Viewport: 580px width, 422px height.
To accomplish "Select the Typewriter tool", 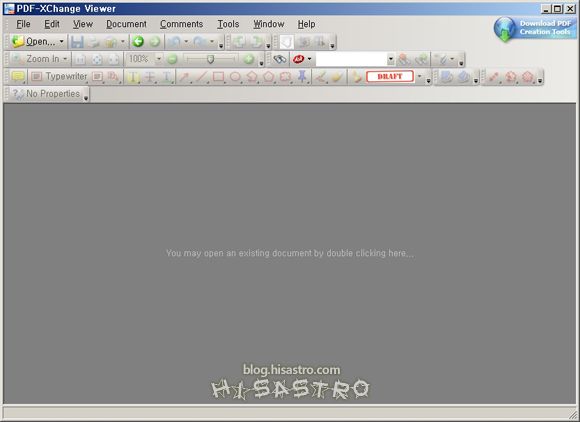I will click(59, 77).
